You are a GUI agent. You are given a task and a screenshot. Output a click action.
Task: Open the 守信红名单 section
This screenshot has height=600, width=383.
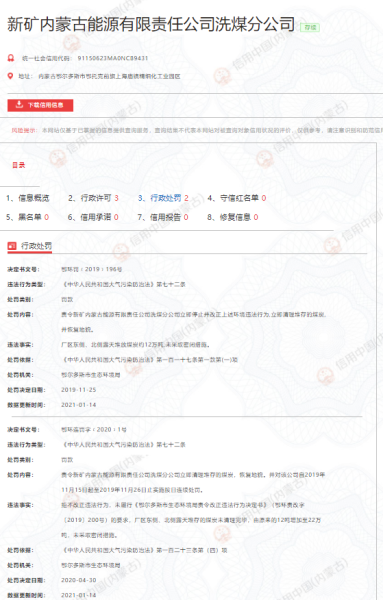[x=237, y=198]
